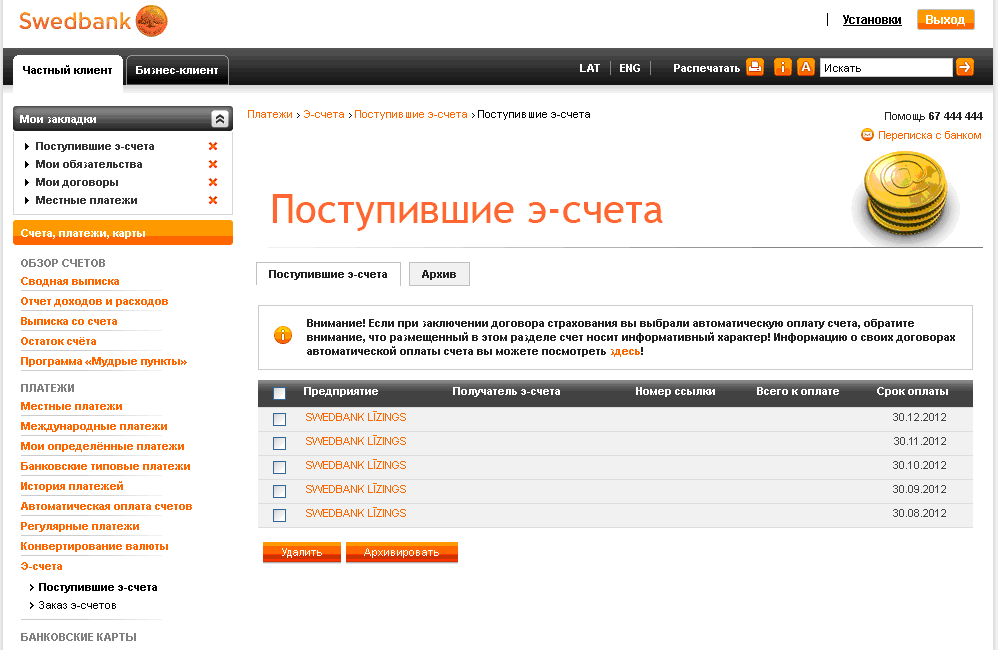Open Остаток счёта link

(58, 341)
